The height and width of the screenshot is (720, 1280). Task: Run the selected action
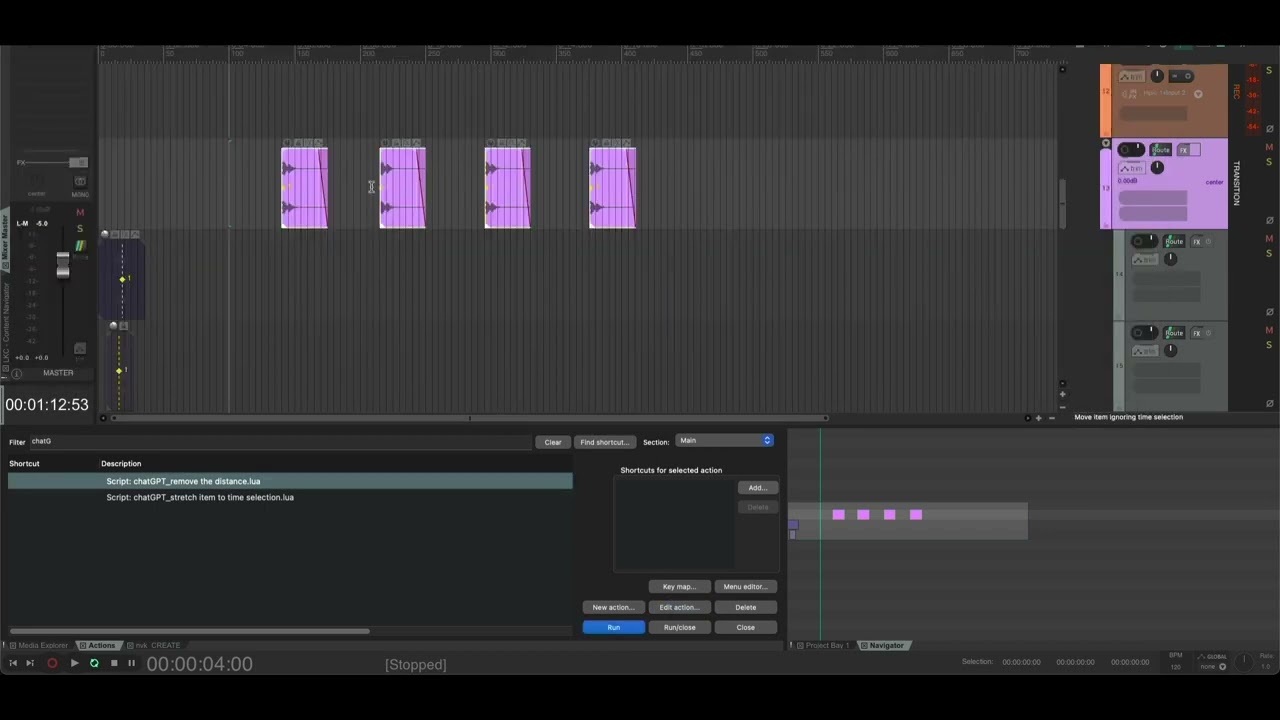[x=614, y=627]
